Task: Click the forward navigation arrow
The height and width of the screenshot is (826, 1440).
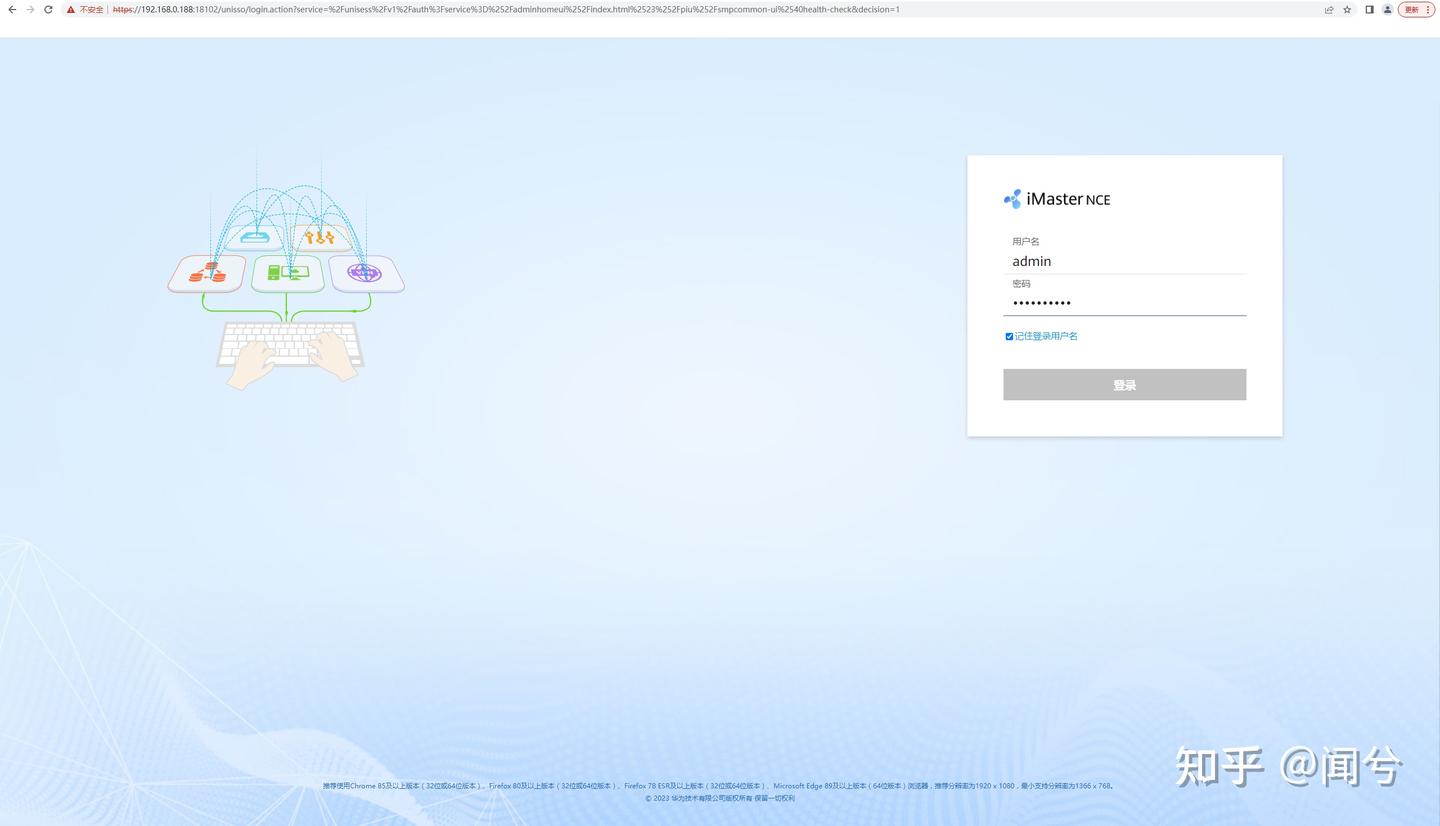Action: coord(30,9)
